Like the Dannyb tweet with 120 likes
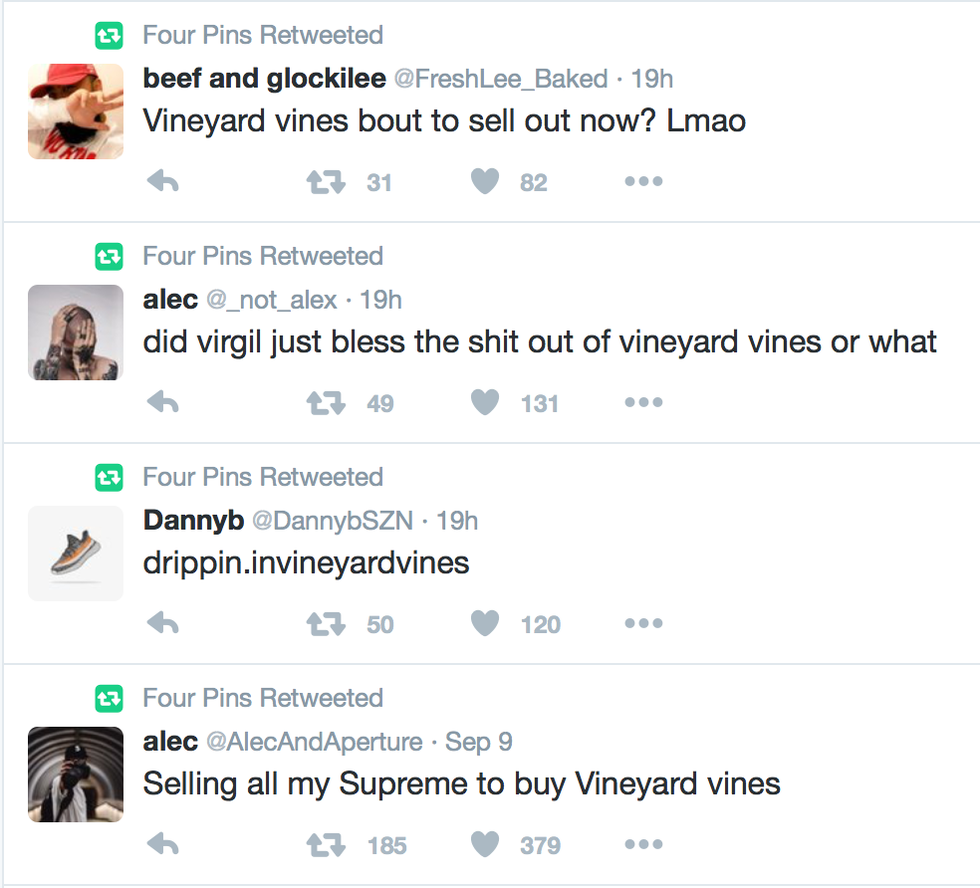This screenshot has width=980, height=888. click(485, 624)
